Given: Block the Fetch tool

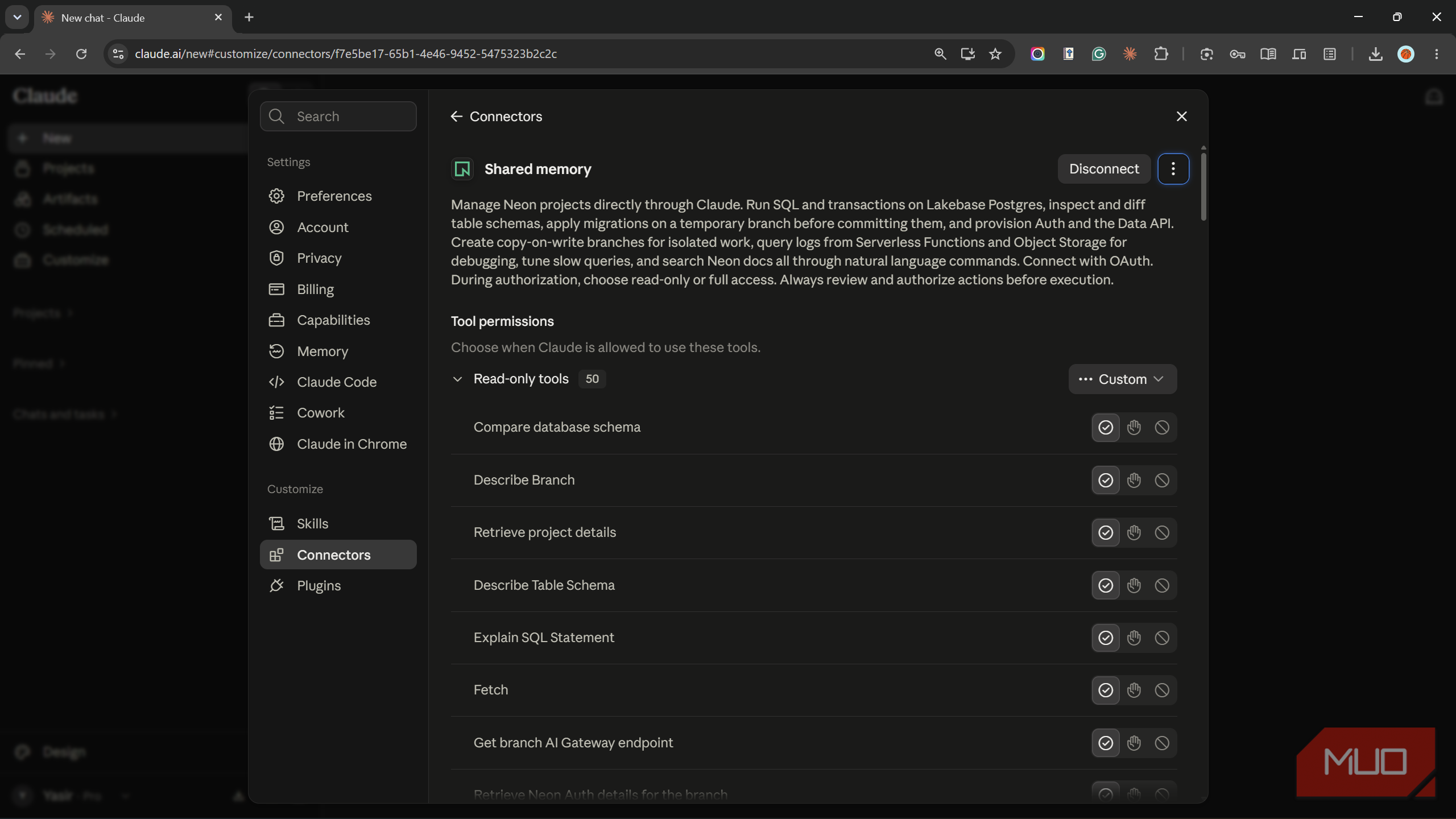Looking at the screenshot, I should pyautogui.click(x=1161, y=690).
